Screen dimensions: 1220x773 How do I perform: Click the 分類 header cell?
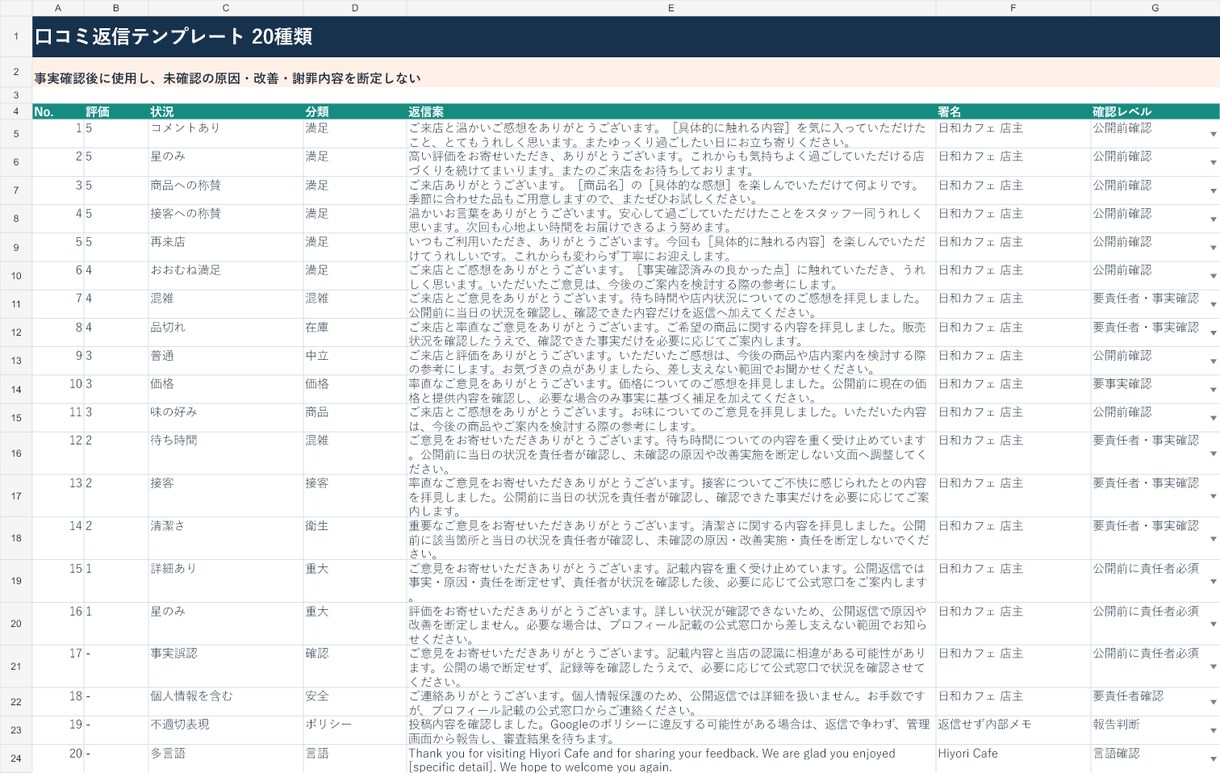point(355,112)
